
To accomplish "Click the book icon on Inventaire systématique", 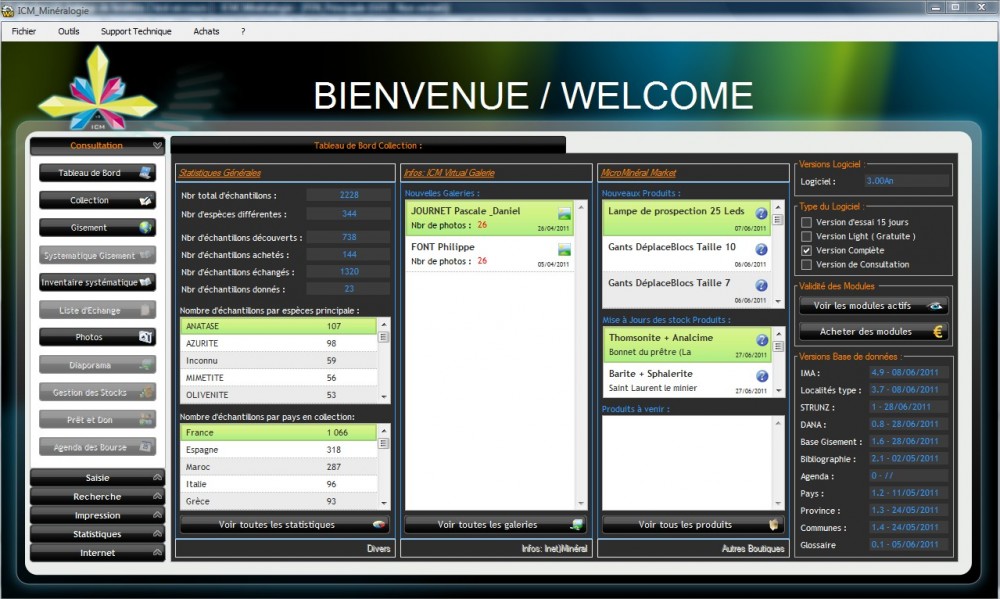I will pyautogui.click(x=145, y=282).
